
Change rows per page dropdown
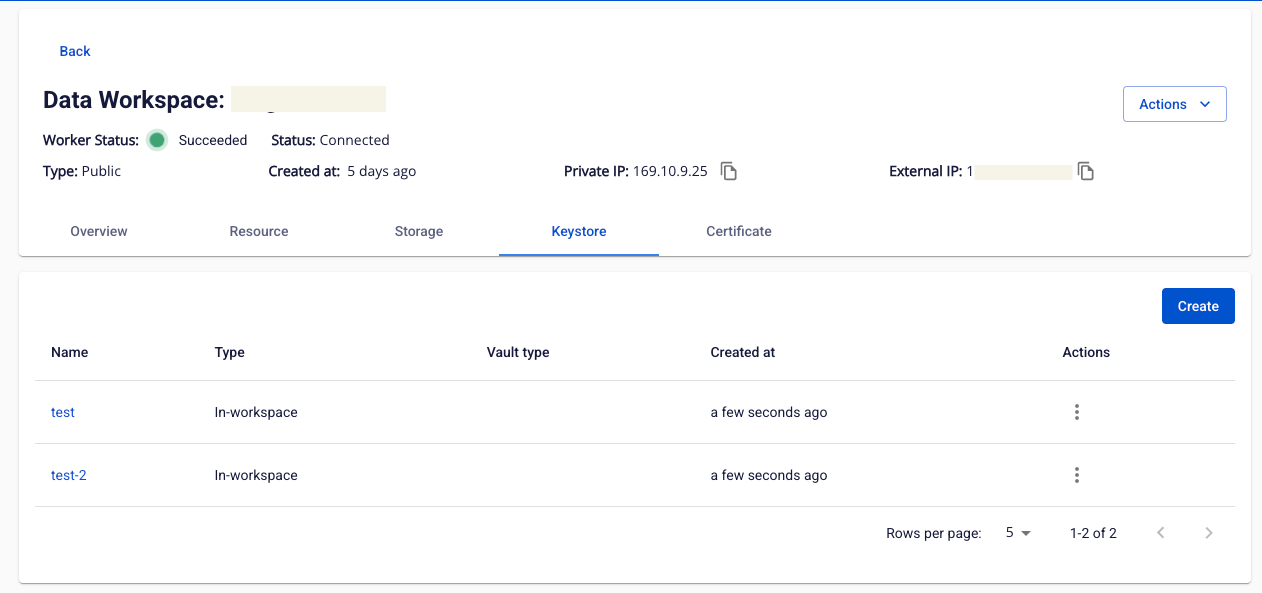coord(1018,533)
